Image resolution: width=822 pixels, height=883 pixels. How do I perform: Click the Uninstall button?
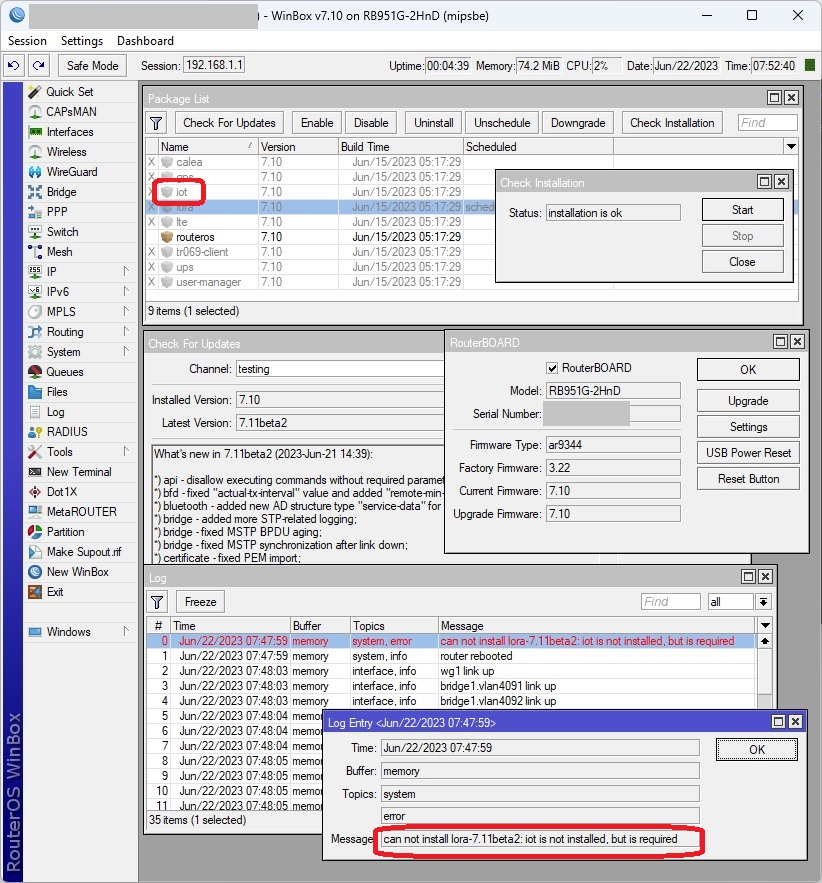(x=434, y=123)
